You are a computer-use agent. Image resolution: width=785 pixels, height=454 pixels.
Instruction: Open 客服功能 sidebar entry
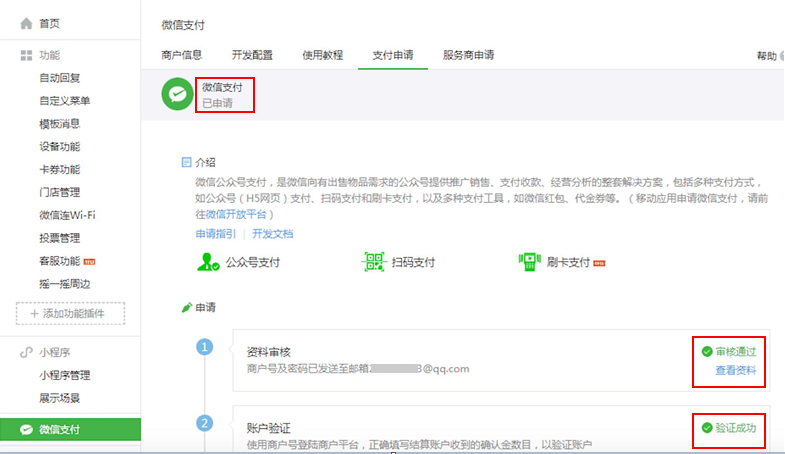pyautogui.click(x=60, y=261)
